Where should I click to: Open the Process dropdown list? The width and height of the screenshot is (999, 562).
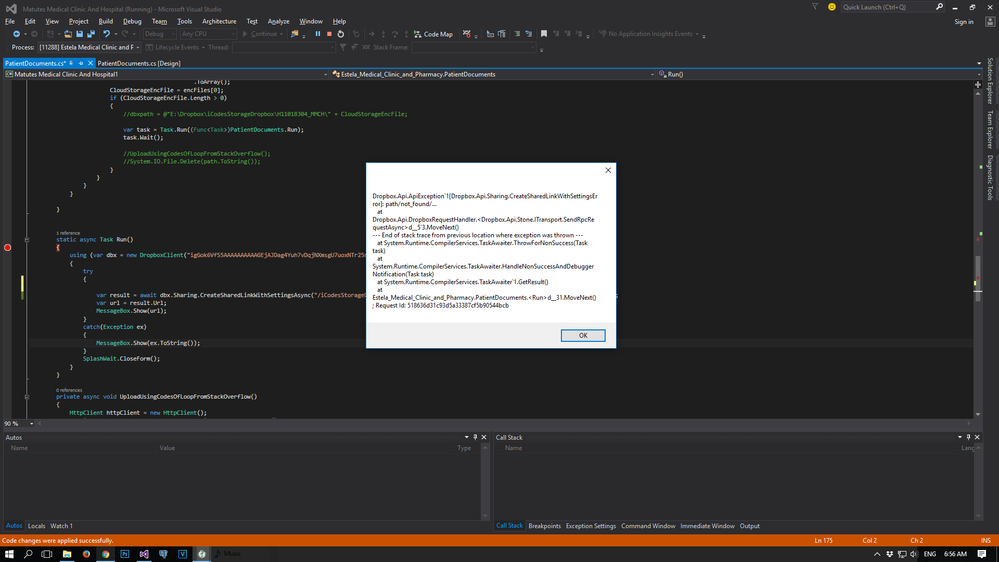pyautogui.click(x=137, y=47)
